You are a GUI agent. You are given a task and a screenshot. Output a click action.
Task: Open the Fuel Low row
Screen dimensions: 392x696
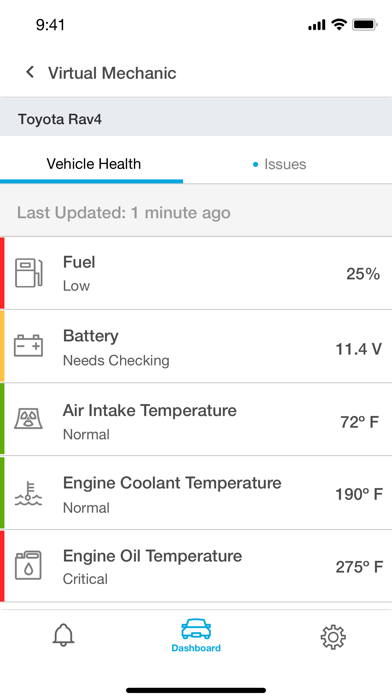coord(196,273)
